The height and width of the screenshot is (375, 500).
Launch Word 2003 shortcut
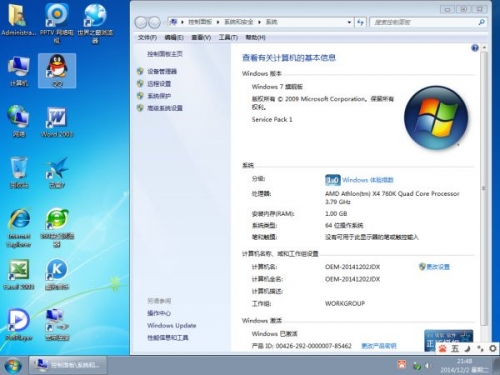tap(57, 121)
